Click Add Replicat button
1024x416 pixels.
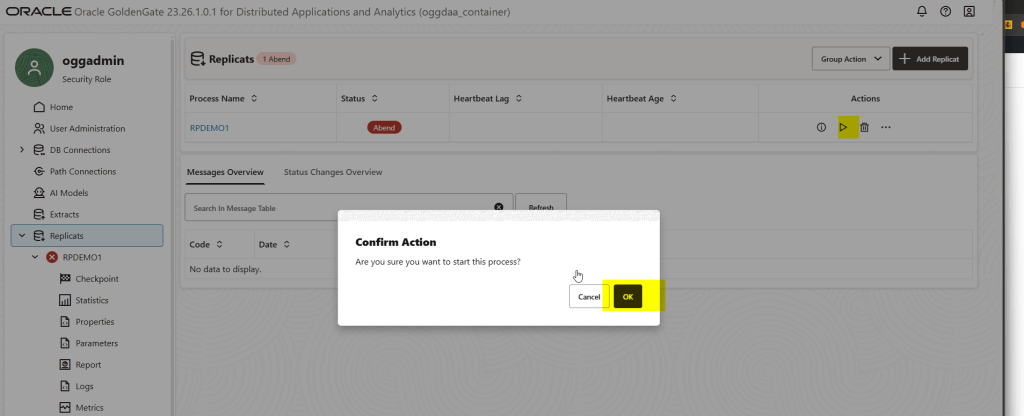(x=930, y=59)
